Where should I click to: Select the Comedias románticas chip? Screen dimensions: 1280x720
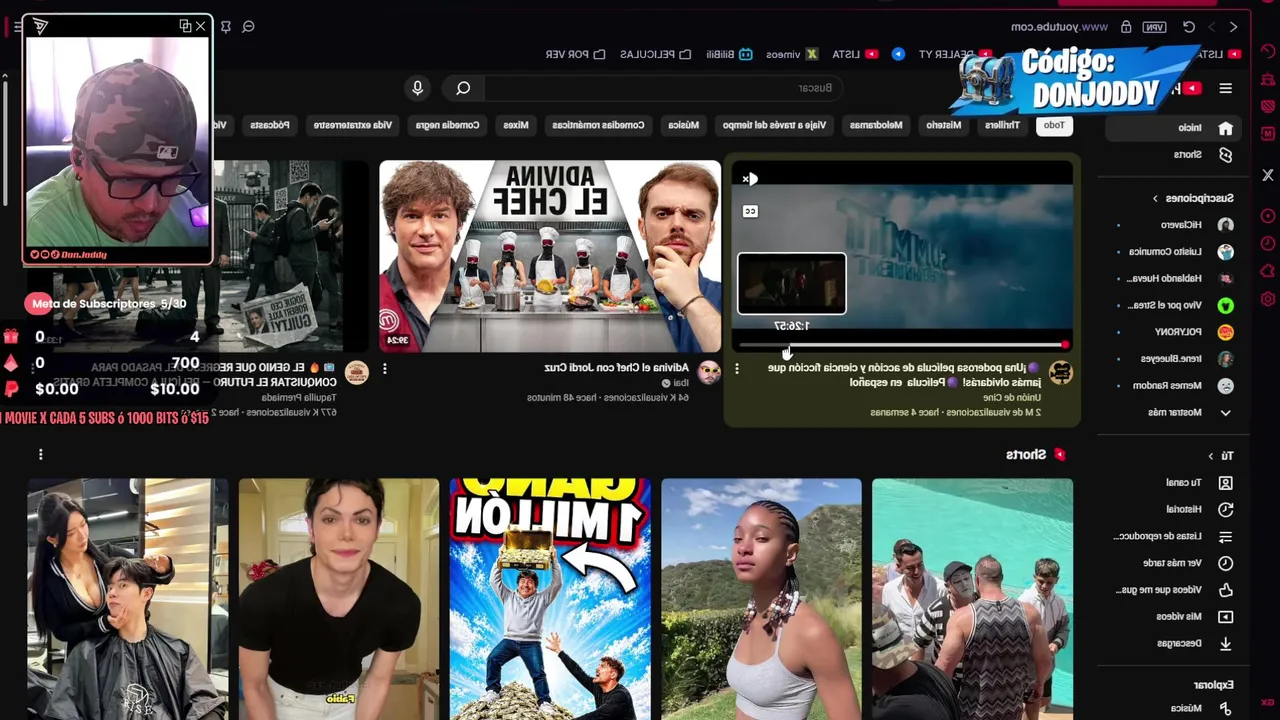(x=598, y=125)
